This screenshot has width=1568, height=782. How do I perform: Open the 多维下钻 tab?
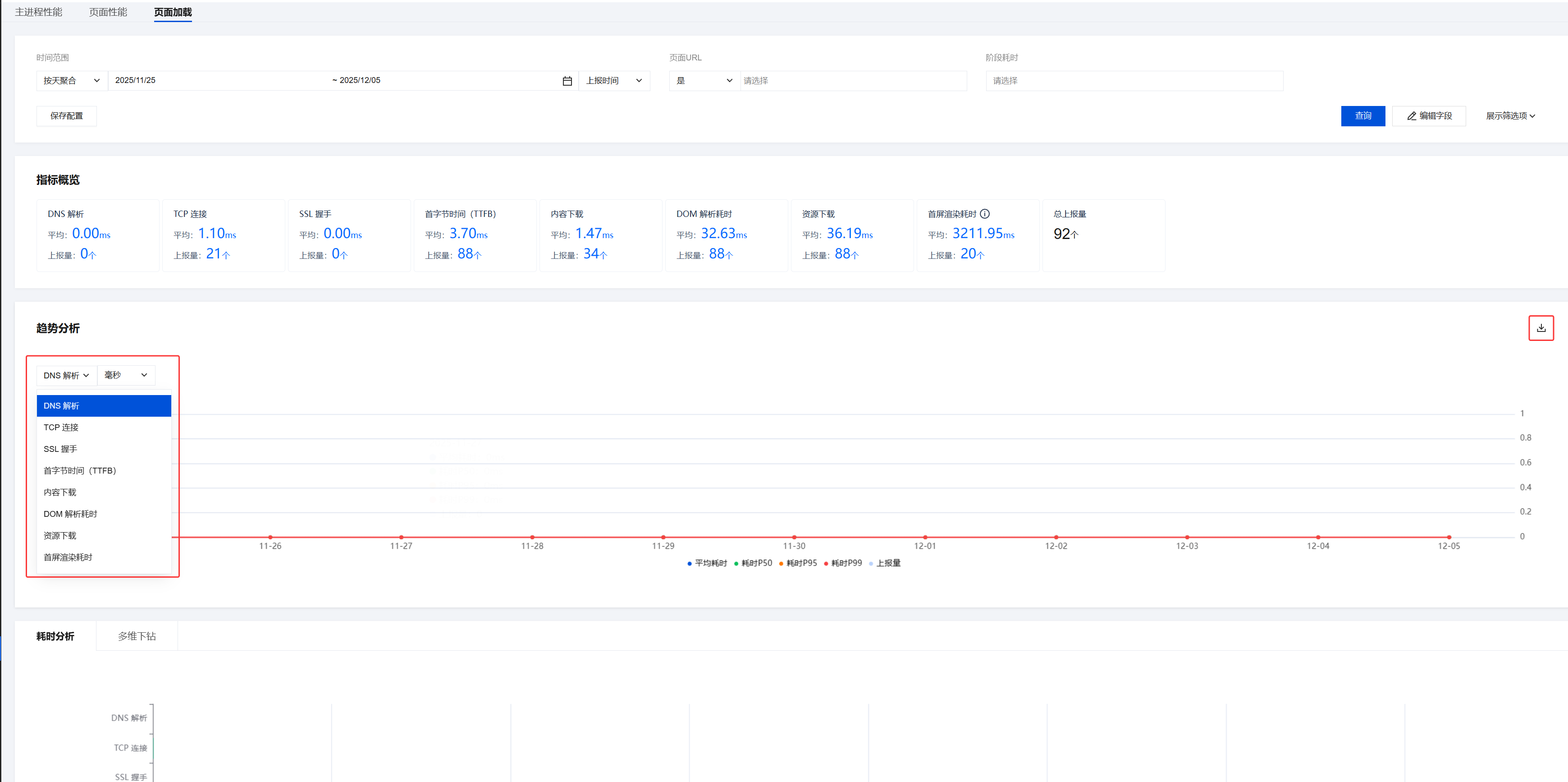click(x=137, y=636)
